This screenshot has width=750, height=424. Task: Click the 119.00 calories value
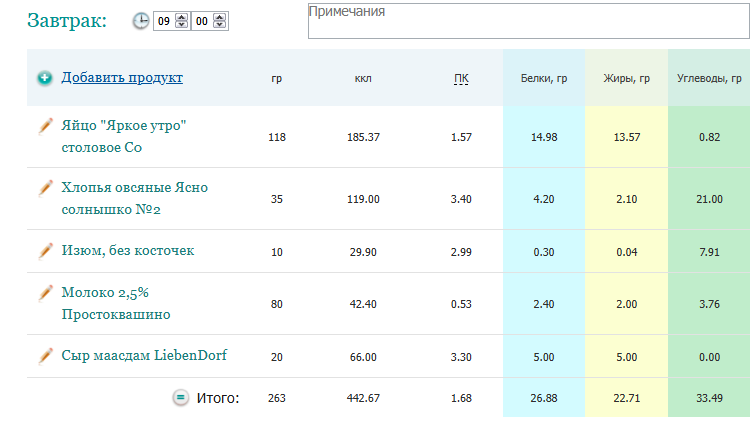pyautogui.click(x=364, y=199)
